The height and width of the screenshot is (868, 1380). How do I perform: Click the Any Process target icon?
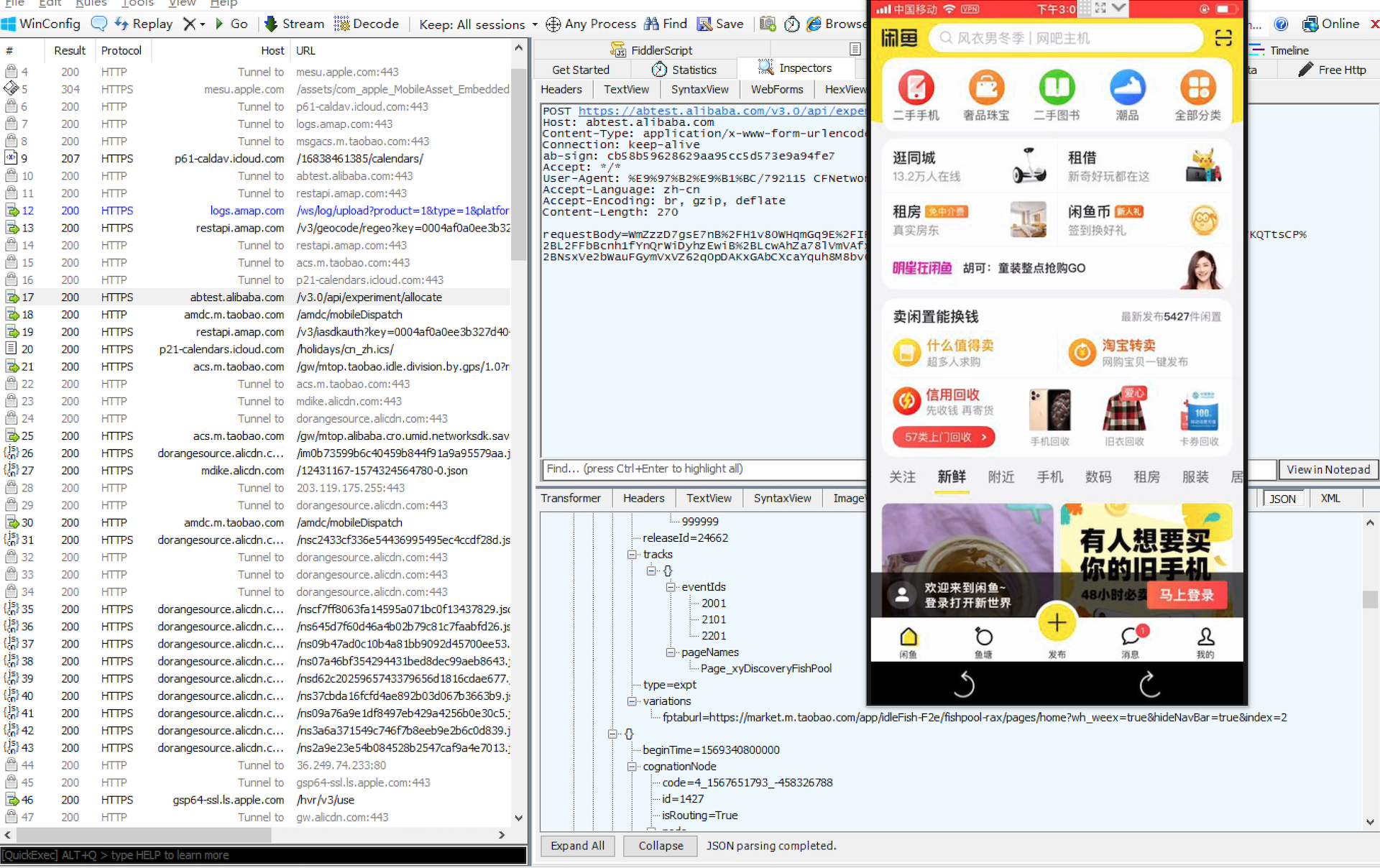pyautogui.click(x=553, y=24)
